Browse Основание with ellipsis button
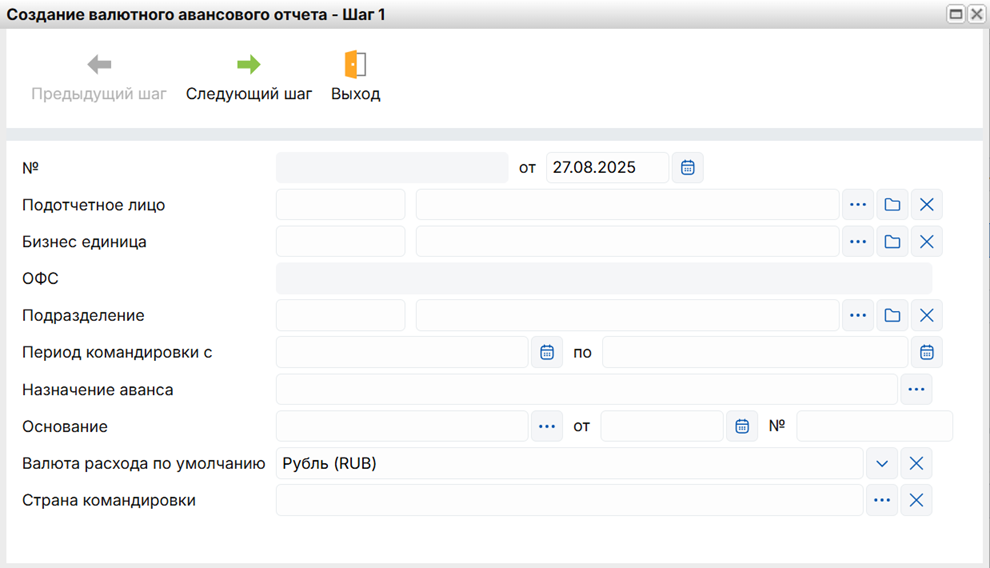This screenshot has height=568, width=990. click(x=547, y=427)
